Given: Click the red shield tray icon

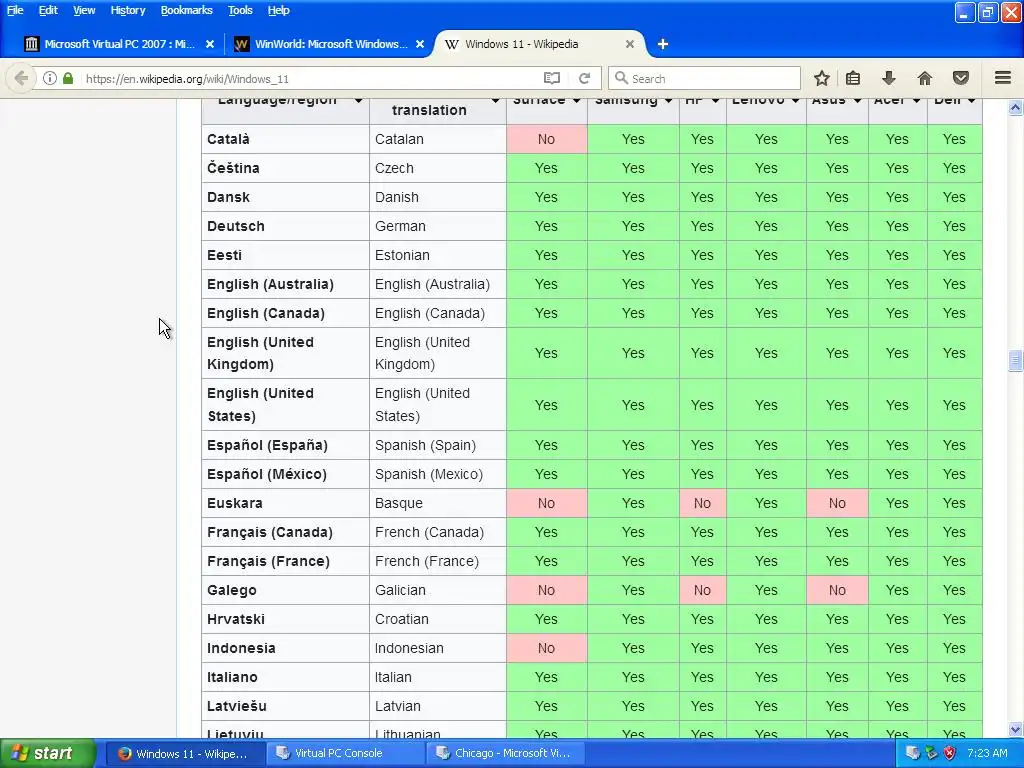Looking at the screenshot, I should tap(950, 753).
